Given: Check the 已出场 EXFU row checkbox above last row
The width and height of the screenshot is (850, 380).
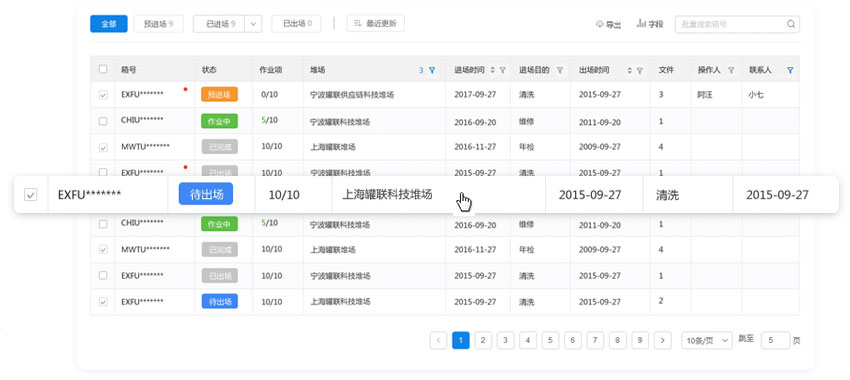Looking at the screenshot, I should pyautogui.click(x=103, y=275).
